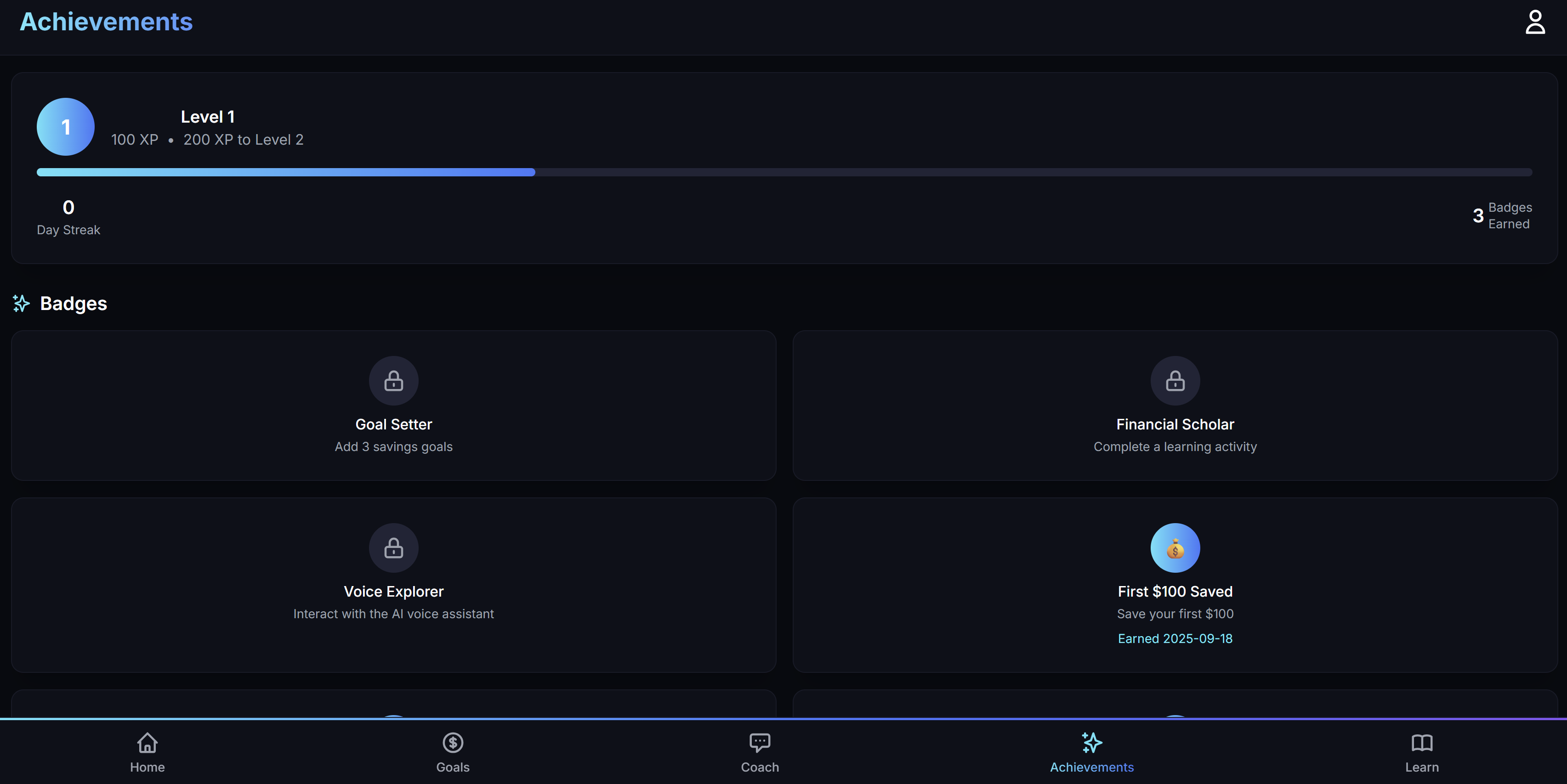Switch to the Coach tab label
1567x784 pixels.
(760, 767)
